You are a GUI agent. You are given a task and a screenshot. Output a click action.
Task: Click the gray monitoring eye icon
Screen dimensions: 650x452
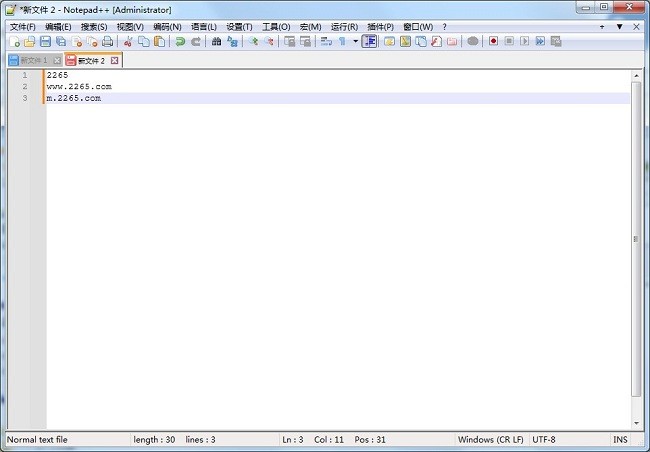point(473,41)
